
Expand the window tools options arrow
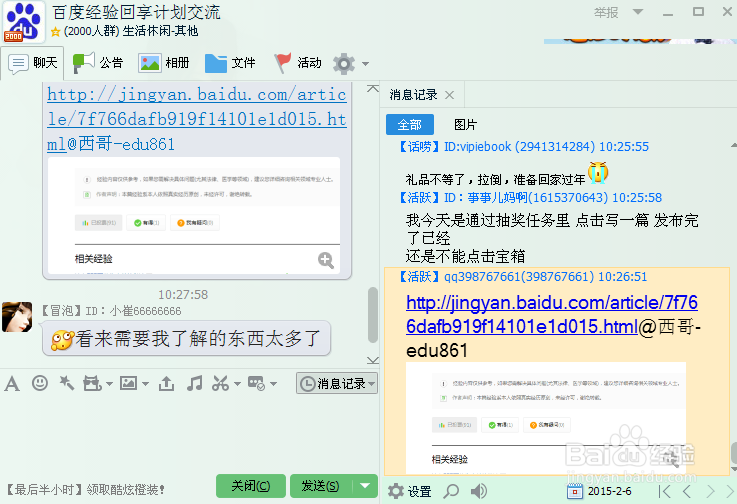pos(274,384)
